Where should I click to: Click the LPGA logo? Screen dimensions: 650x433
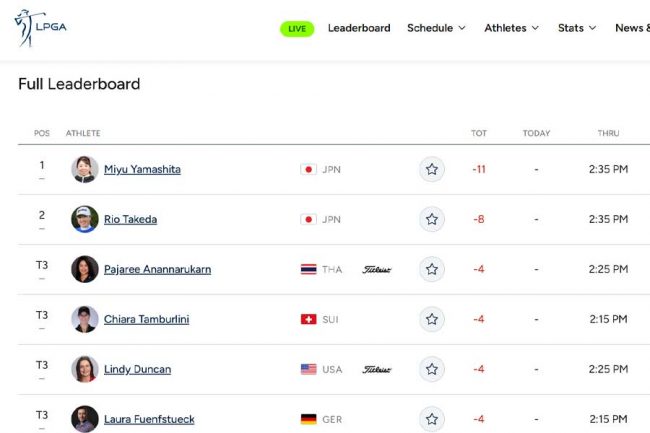[40, 27]
